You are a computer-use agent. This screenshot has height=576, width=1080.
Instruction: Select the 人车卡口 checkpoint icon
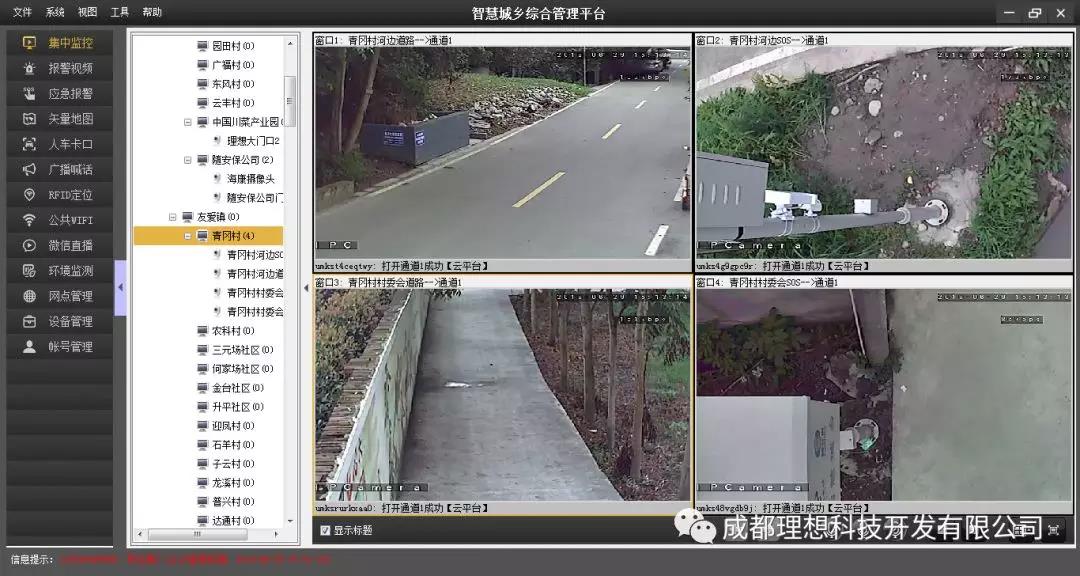[29, 144]
